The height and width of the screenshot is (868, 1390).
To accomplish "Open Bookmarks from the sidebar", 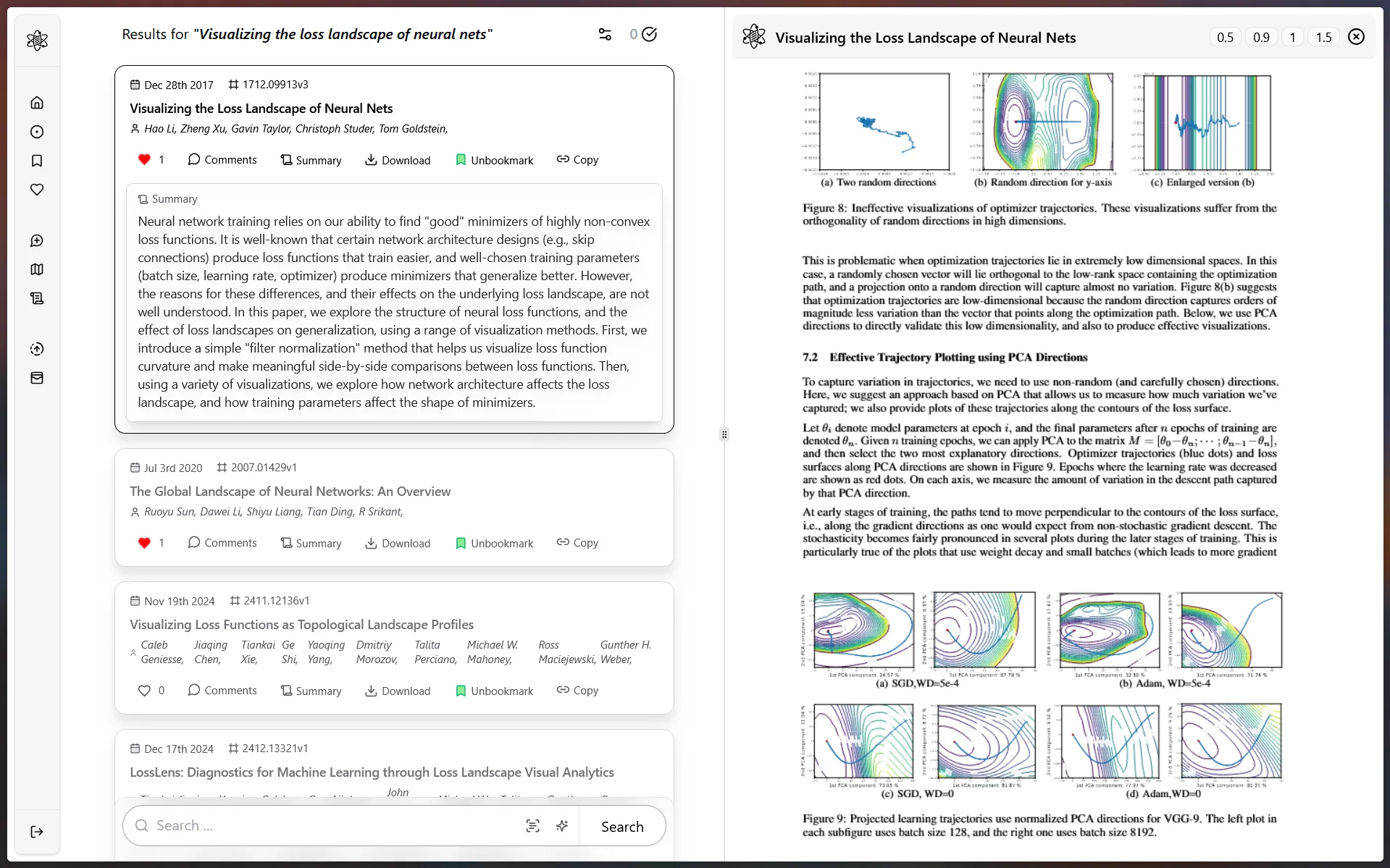I will click(x=37, y=161).
